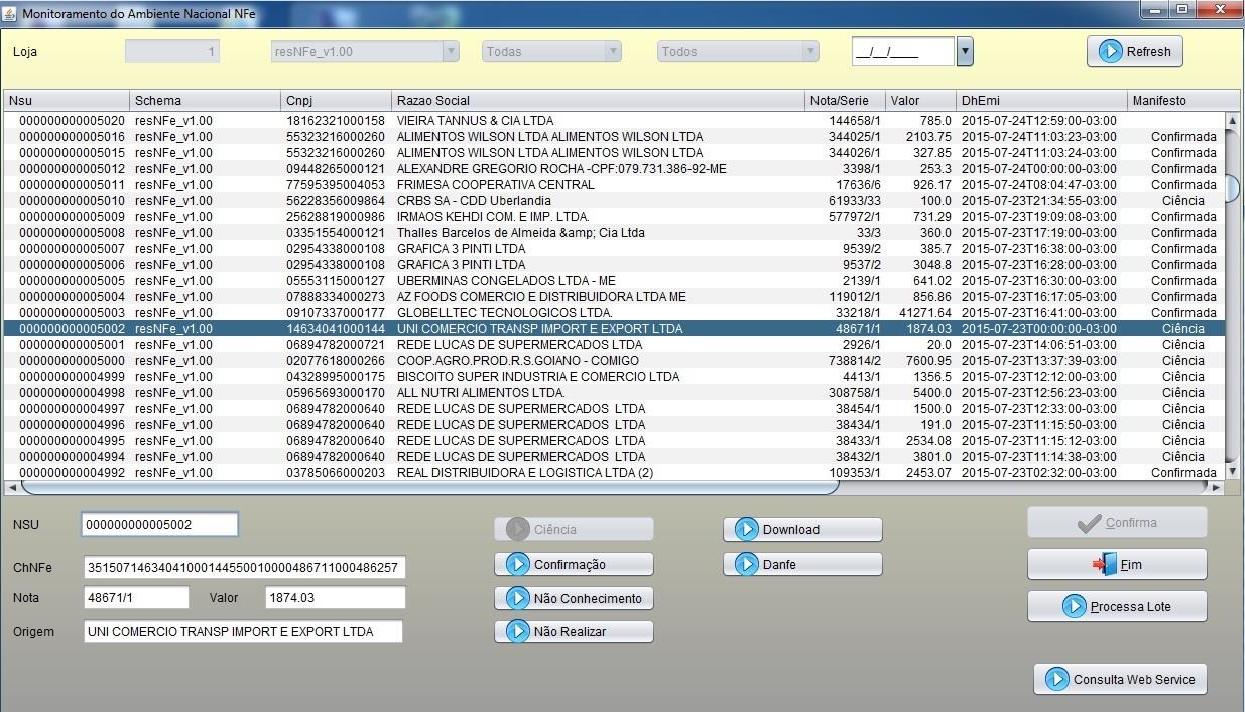
Task: Click the Nota field showing 48671/1
Action: coord(137,597)
